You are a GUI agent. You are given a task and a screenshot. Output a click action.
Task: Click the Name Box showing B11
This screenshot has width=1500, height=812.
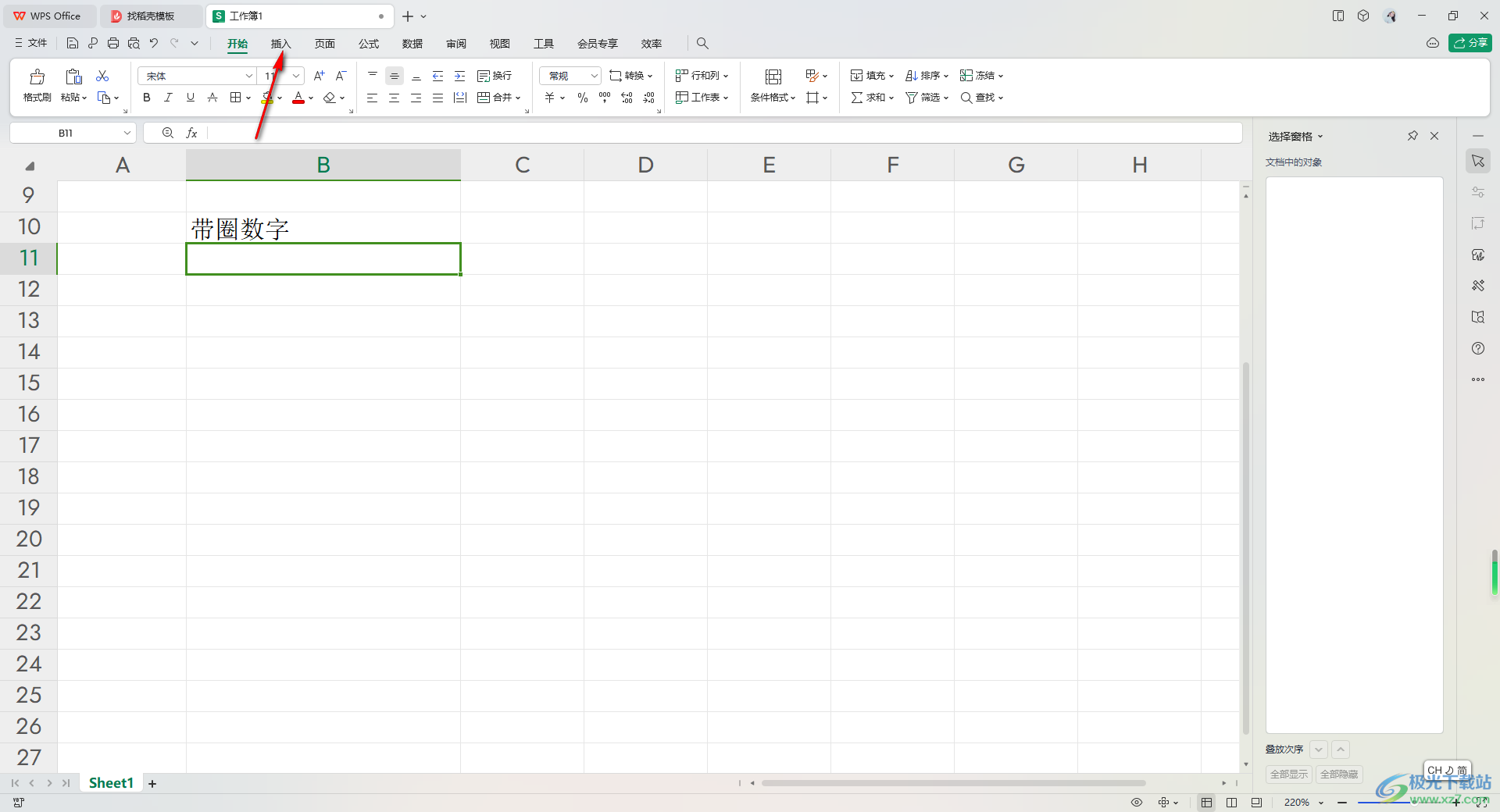(73, 133)
